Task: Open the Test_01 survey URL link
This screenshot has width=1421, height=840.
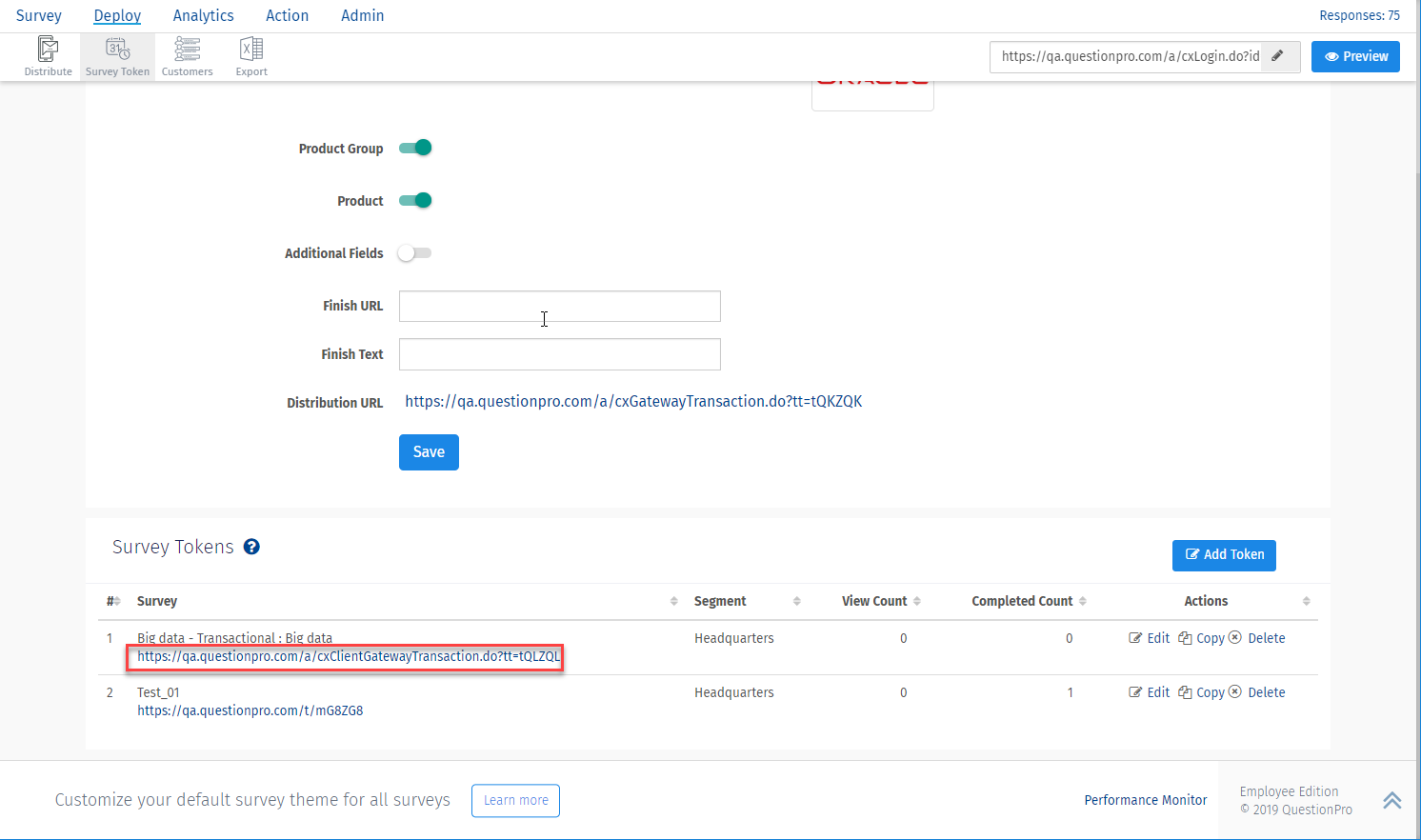Action: click(250, 710)
